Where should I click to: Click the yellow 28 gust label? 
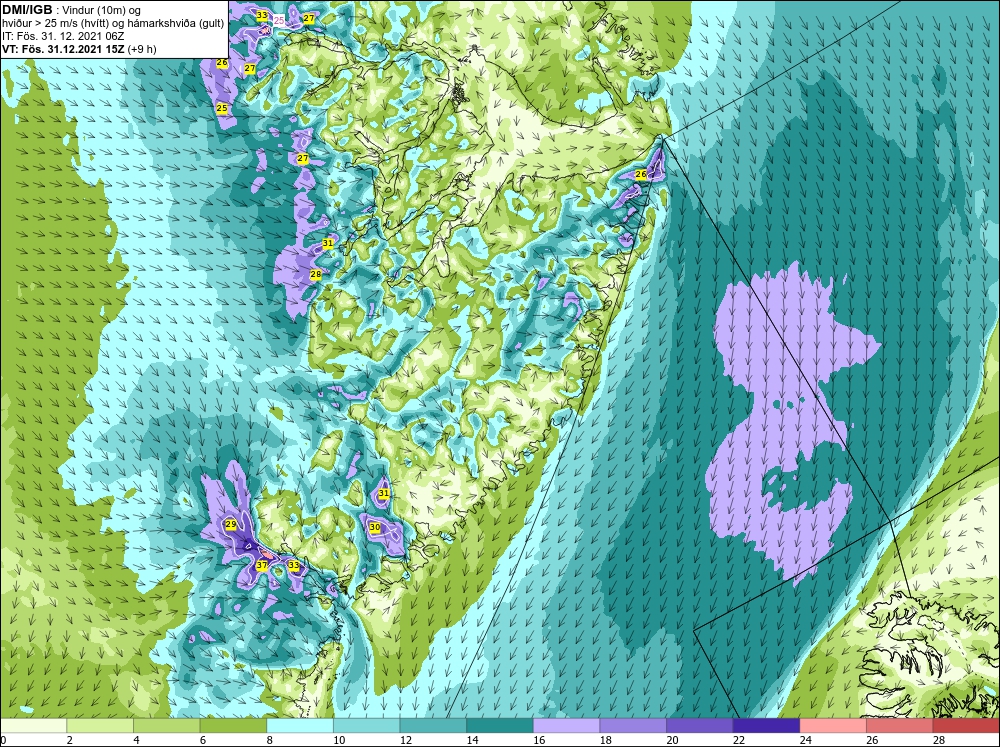pos(316,274)
